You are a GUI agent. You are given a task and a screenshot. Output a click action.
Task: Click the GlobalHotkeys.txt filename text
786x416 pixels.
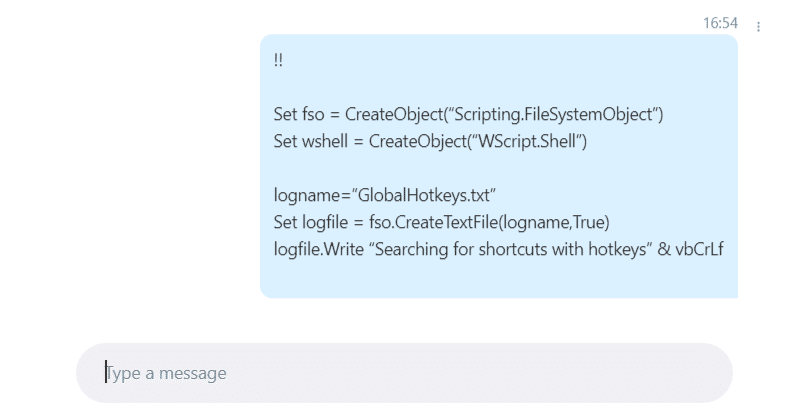[x=424, y=195]
